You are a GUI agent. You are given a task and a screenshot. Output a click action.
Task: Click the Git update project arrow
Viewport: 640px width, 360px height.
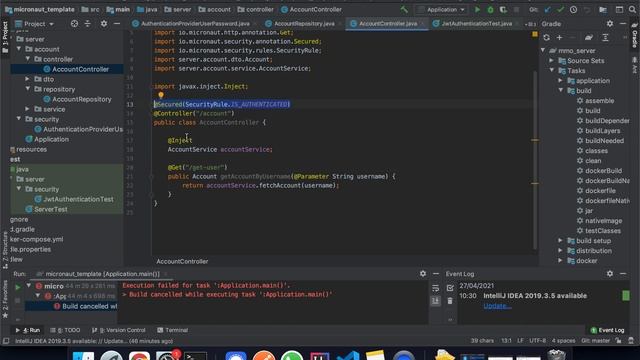click(547, 9)
